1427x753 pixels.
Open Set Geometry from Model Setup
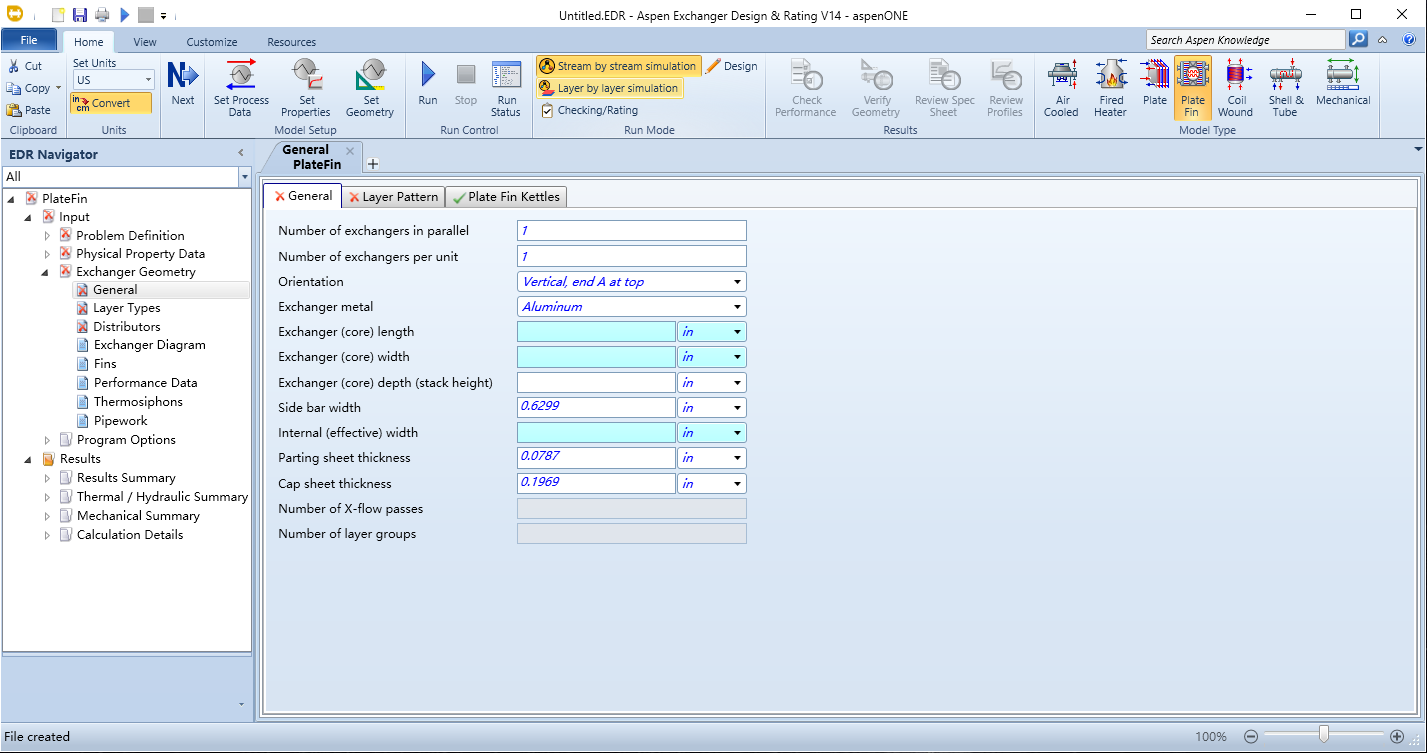[371, 88]
